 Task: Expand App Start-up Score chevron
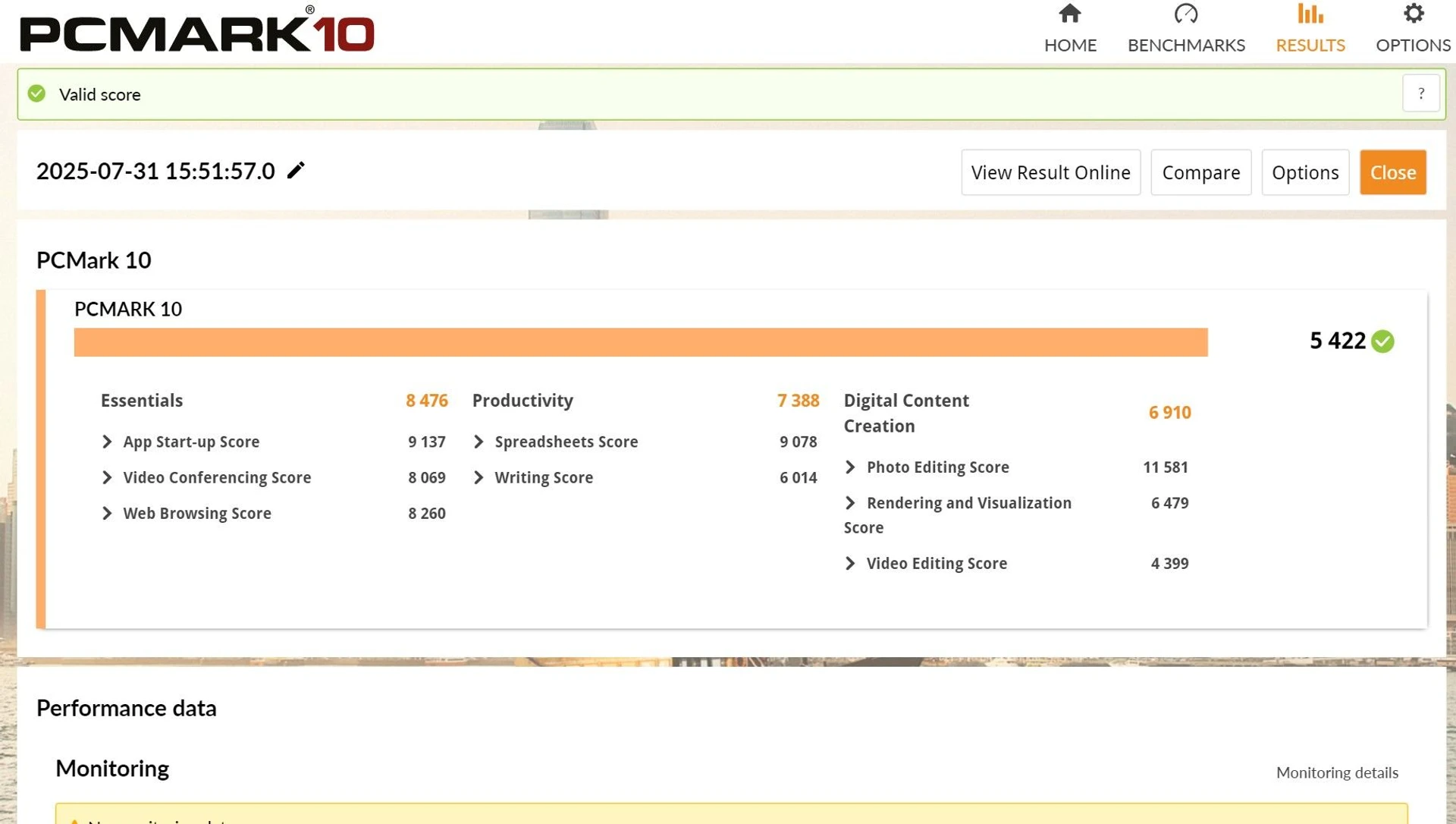(x=107, y=442)
